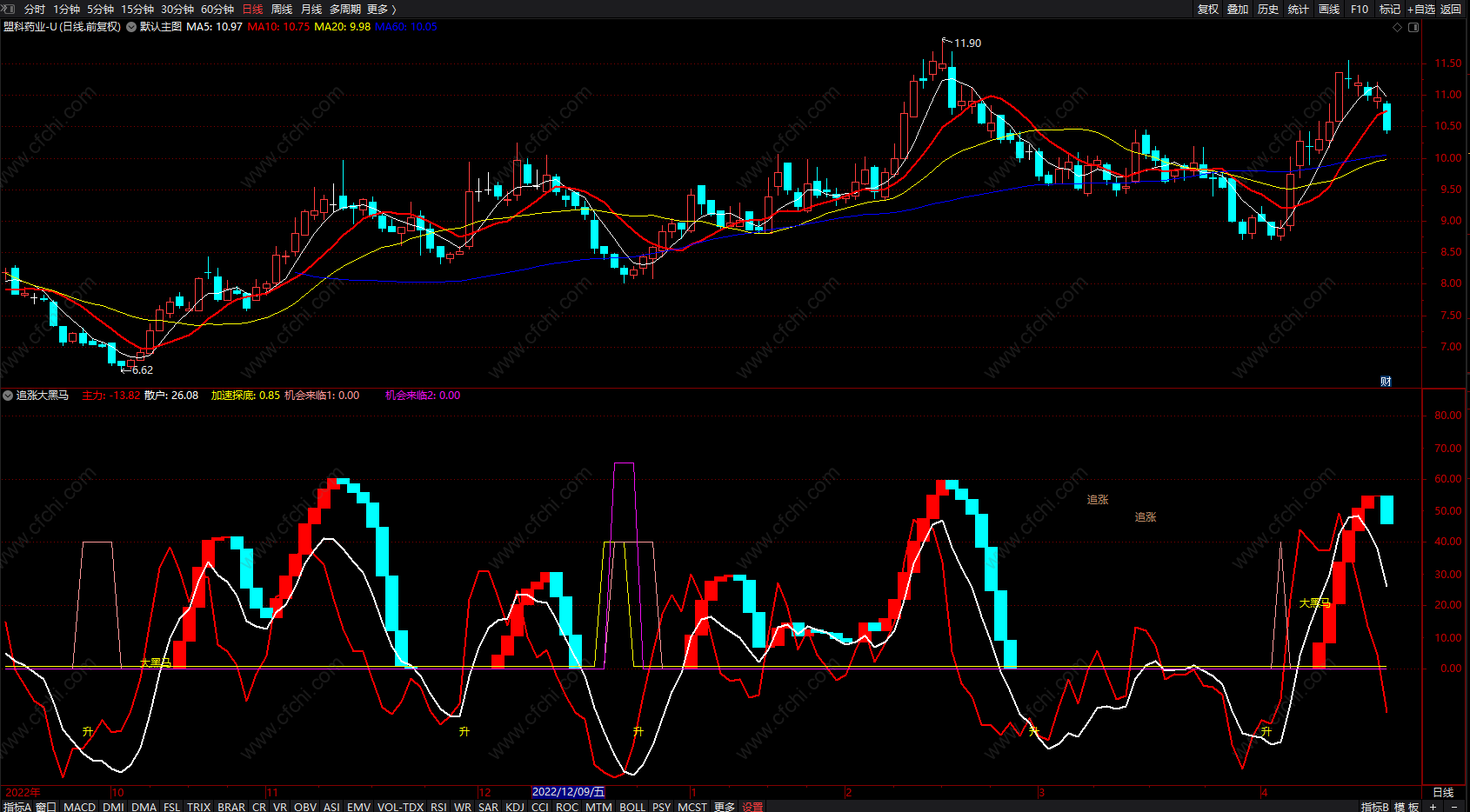Click the minus zoom-out icon at bottom right
Screen dimensions: 1470x812
1454,806
